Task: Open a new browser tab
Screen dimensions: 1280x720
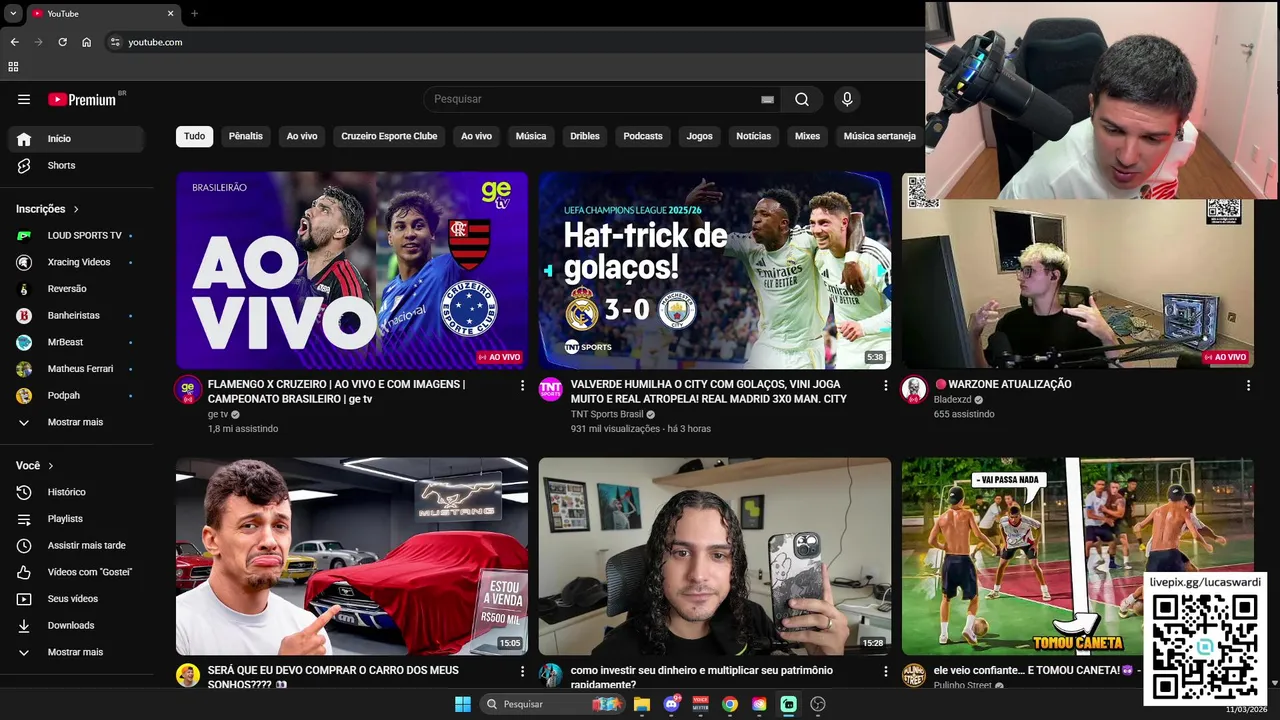Action: pyautogui.click(x=194, y=13)
